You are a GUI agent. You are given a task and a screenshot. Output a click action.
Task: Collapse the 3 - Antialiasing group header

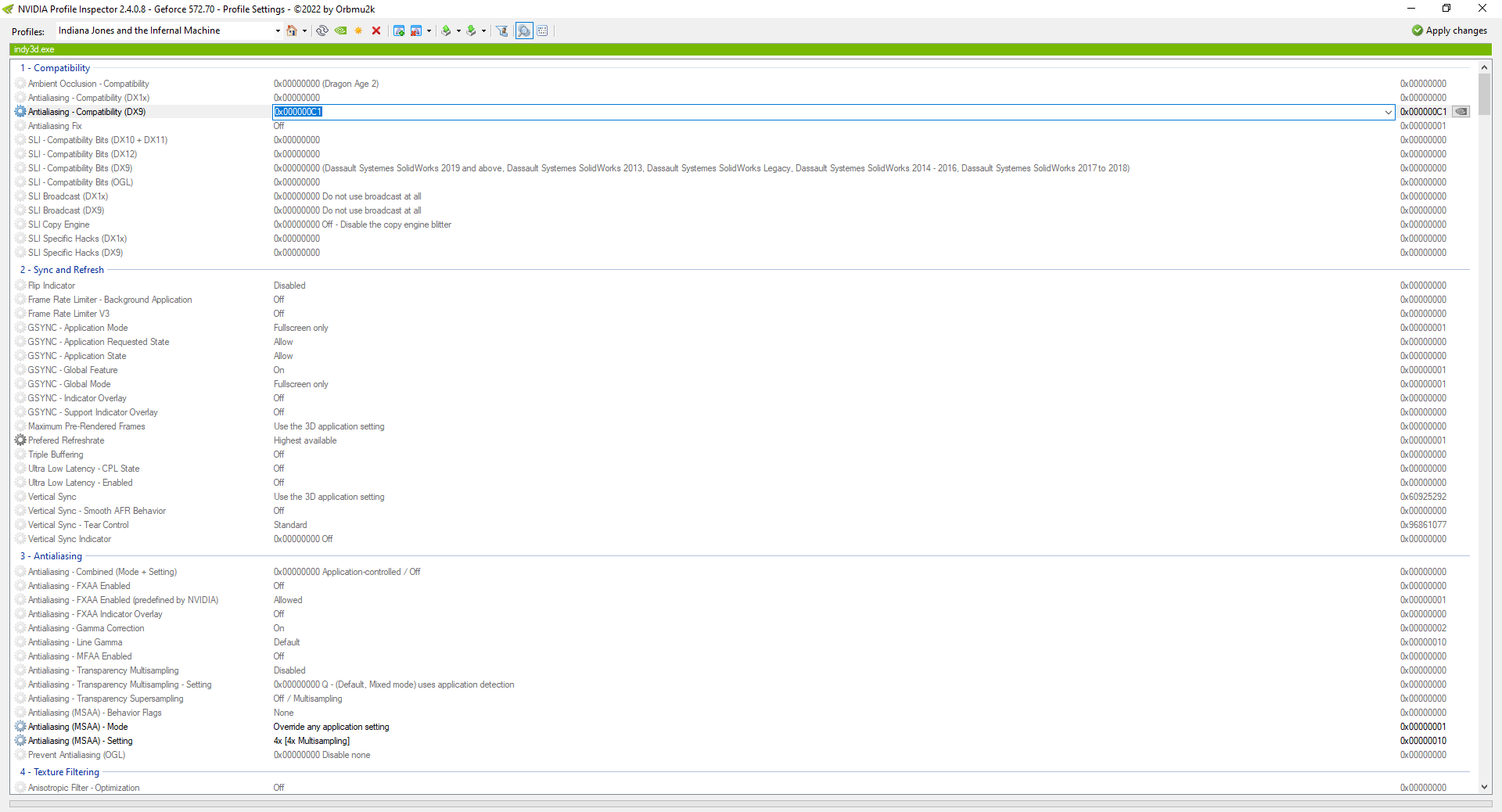coord(51,556)
